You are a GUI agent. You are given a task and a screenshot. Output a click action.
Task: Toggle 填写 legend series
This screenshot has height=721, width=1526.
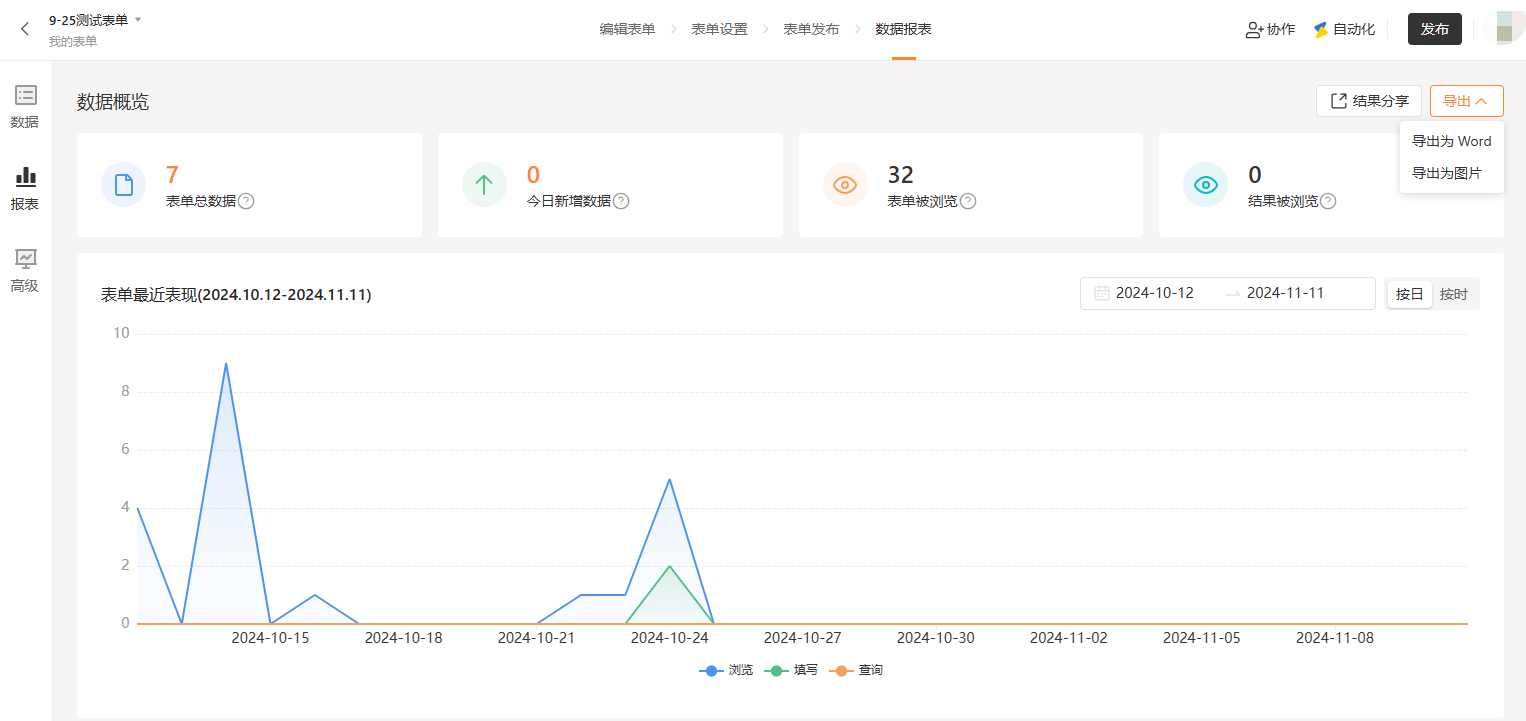[791, 670]
